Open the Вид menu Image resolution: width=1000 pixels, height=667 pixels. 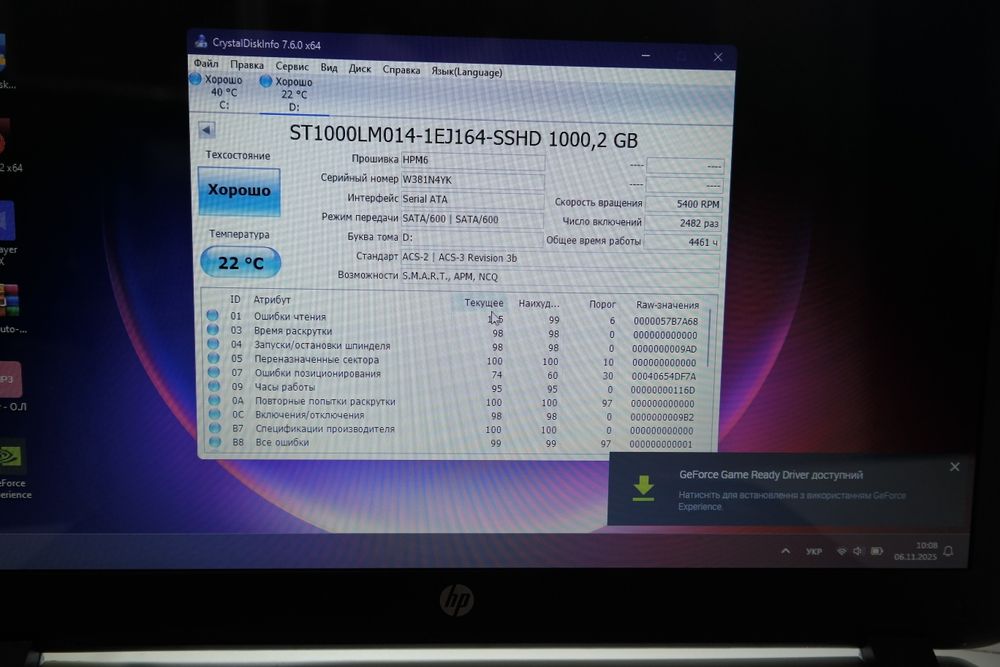click(329, 68)
